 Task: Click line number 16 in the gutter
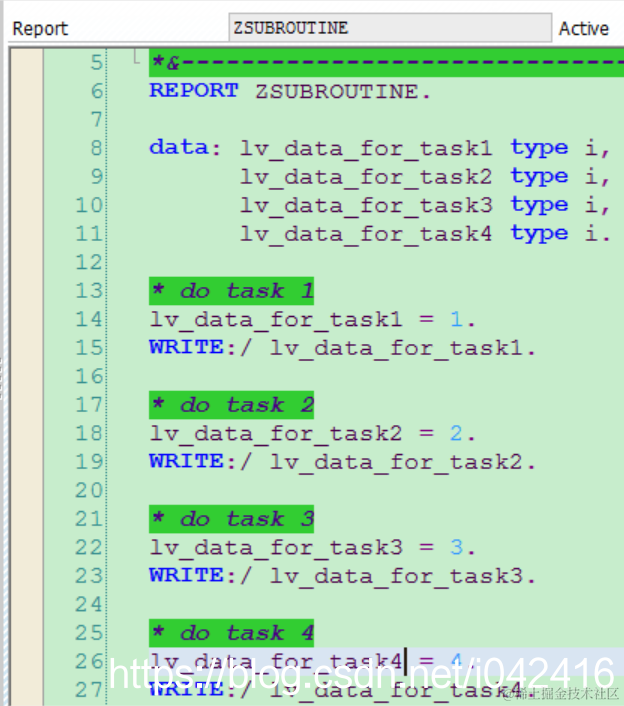click(89, 376)
